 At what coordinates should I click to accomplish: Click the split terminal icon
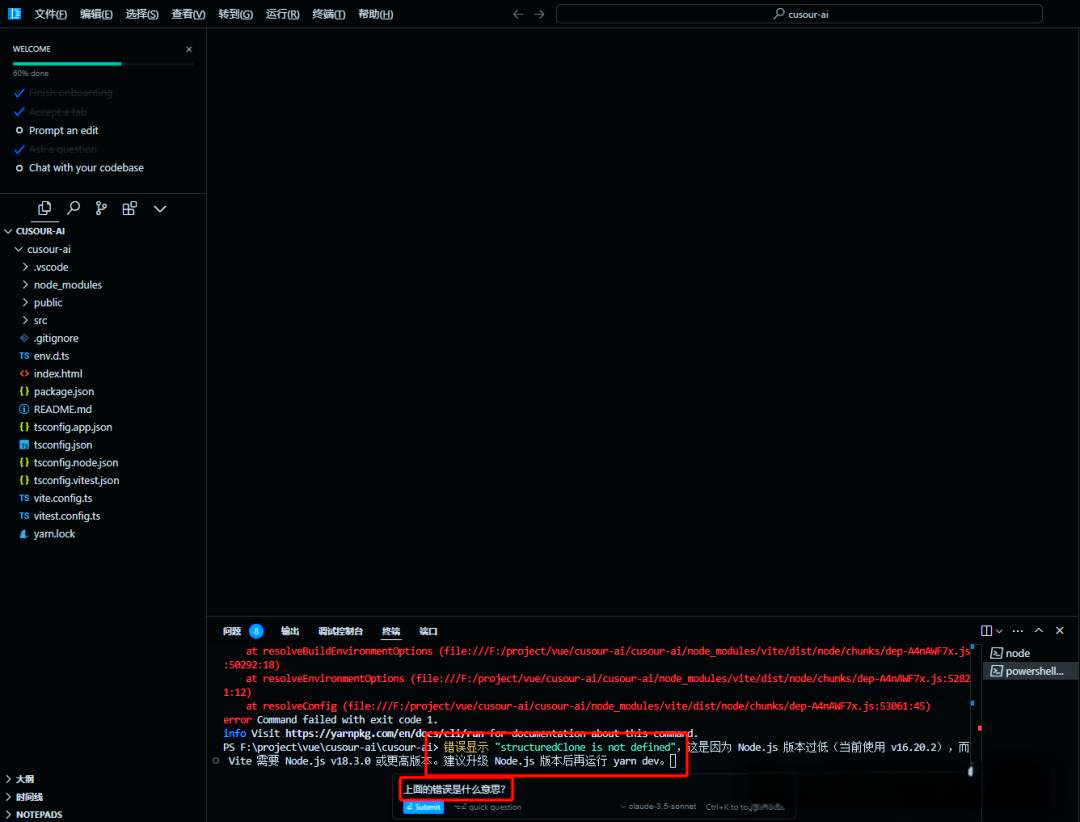[x=987, y=631]
